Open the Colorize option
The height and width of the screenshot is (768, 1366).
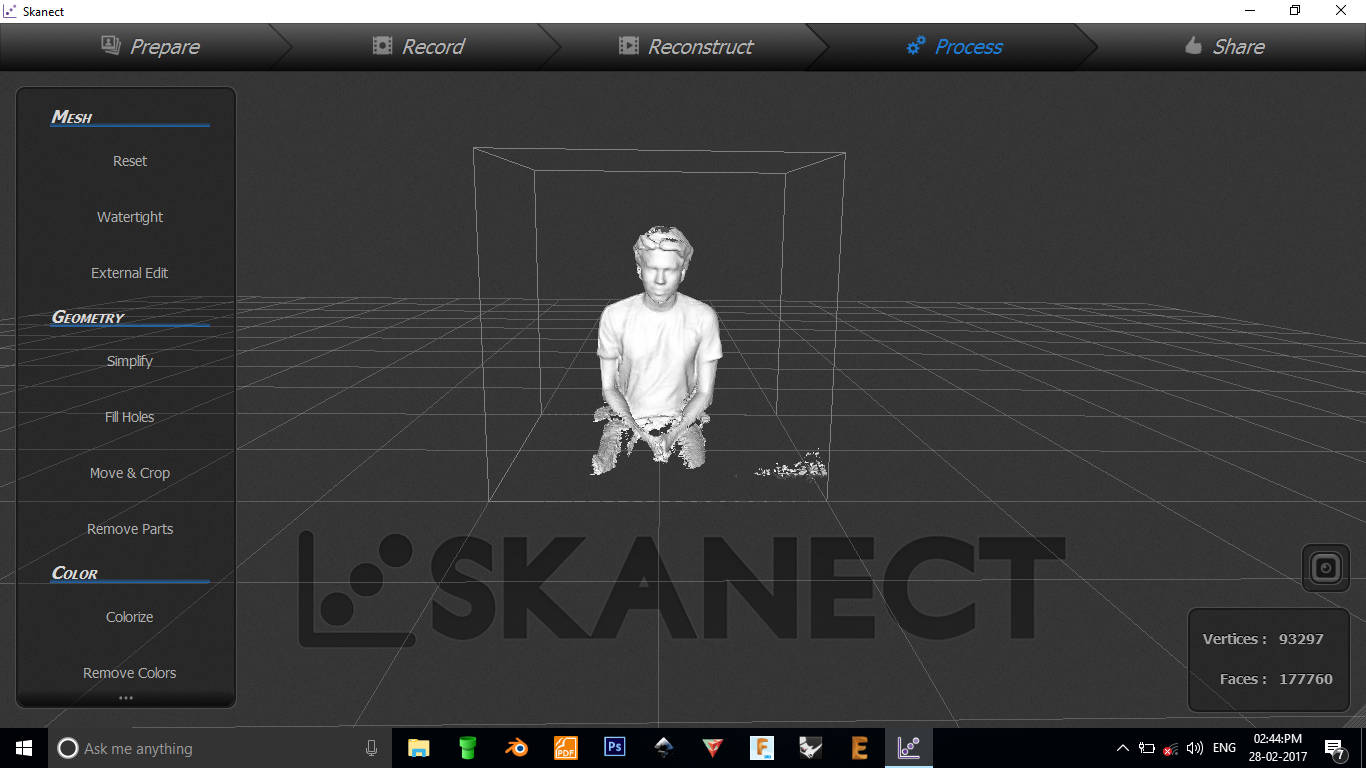(130, 617)
